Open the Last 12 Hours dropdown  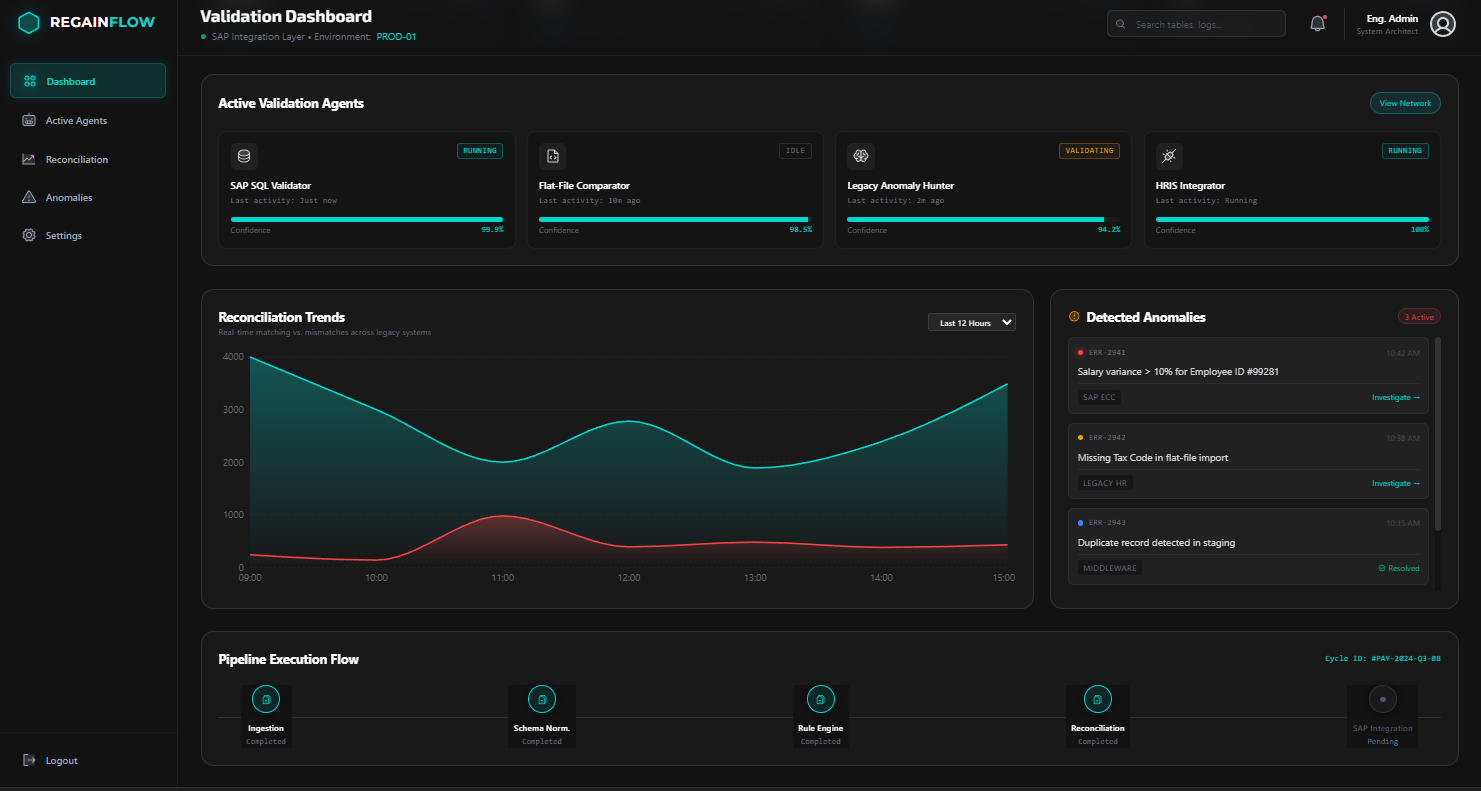pos(971,322)
